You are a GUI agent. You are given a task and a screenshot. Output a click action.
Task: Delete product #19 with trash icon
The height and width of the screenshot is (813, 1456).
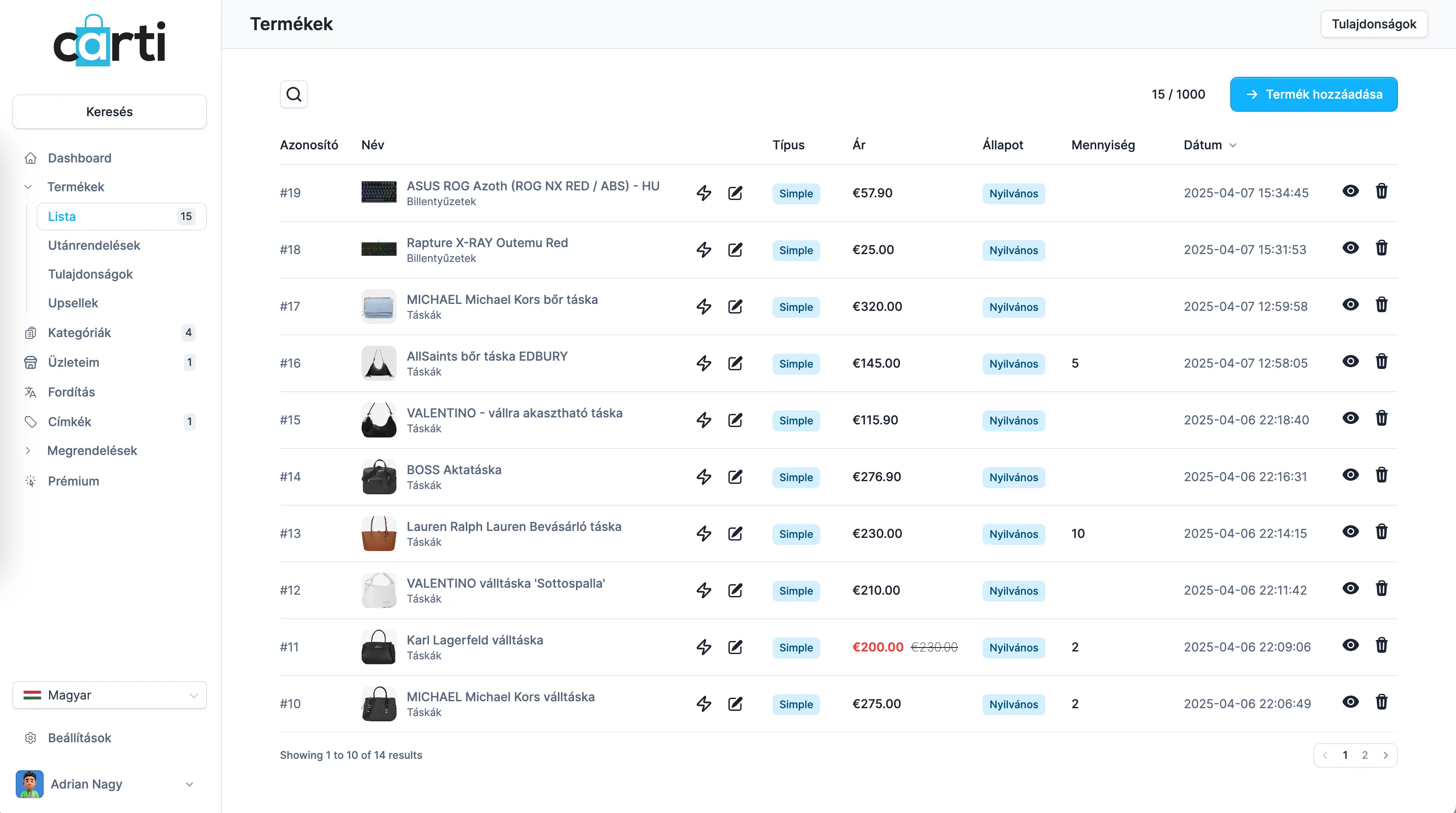[x=1381, y=191]
